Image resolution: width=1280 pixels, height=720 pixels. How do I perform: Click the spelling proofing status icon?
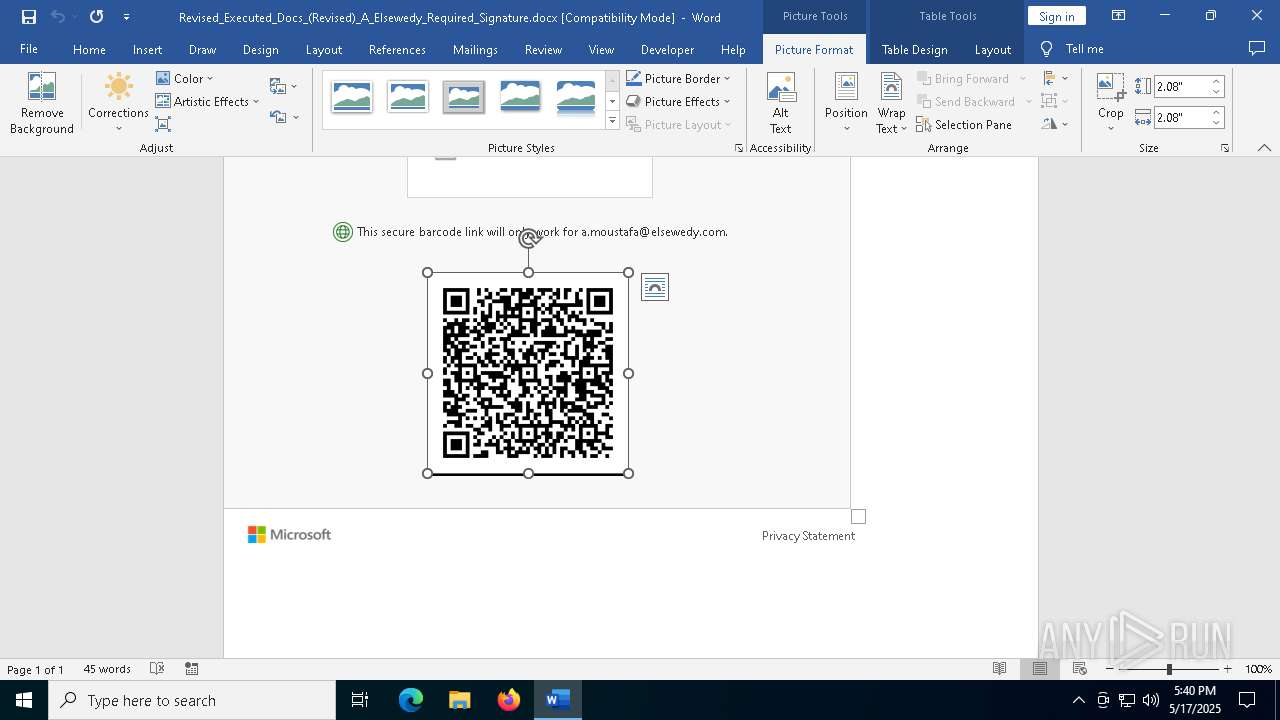click(x=157, y=669)
